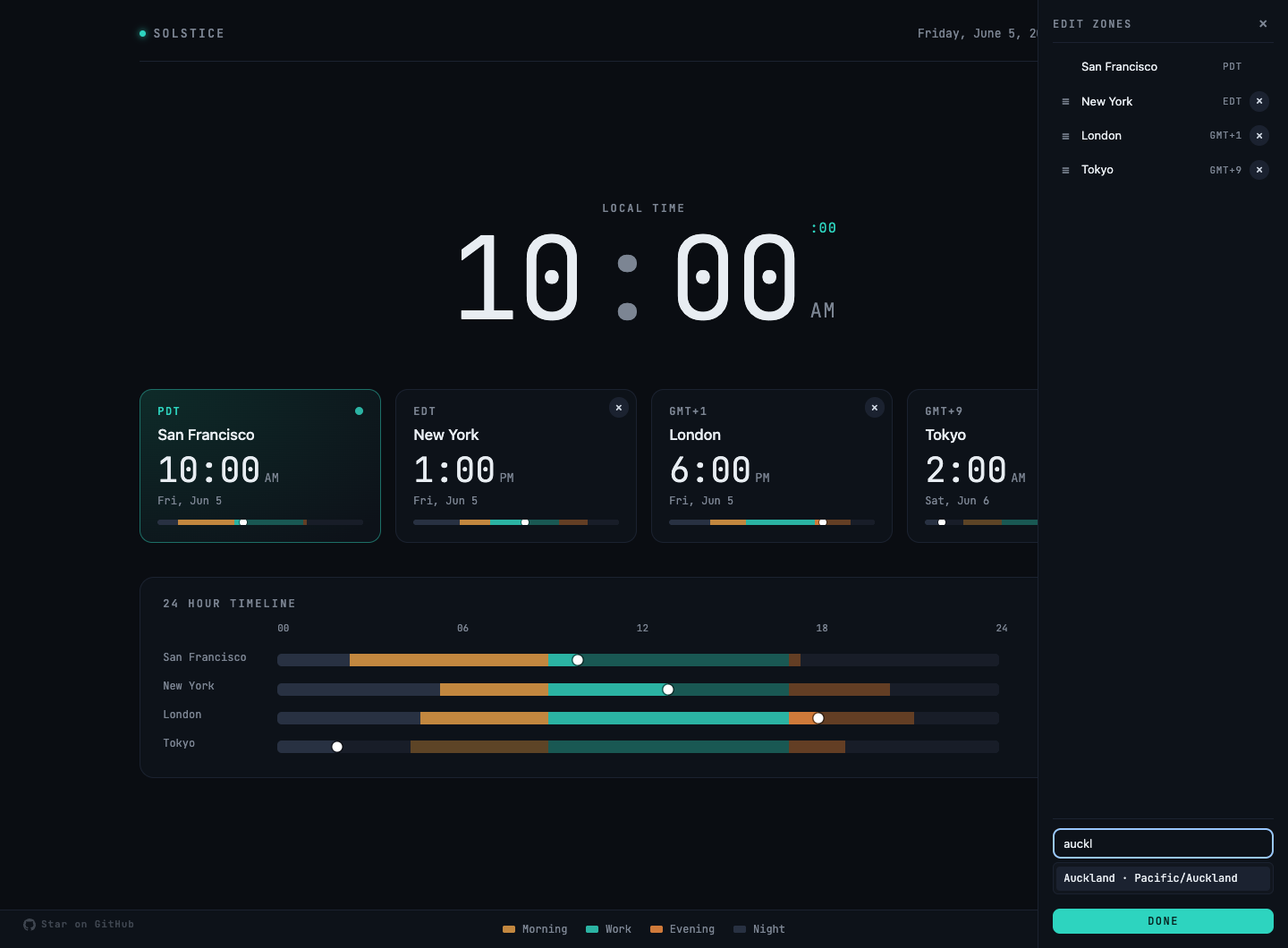
Task: Click the GitHub icon in the footer
Action: click(30, 925)
